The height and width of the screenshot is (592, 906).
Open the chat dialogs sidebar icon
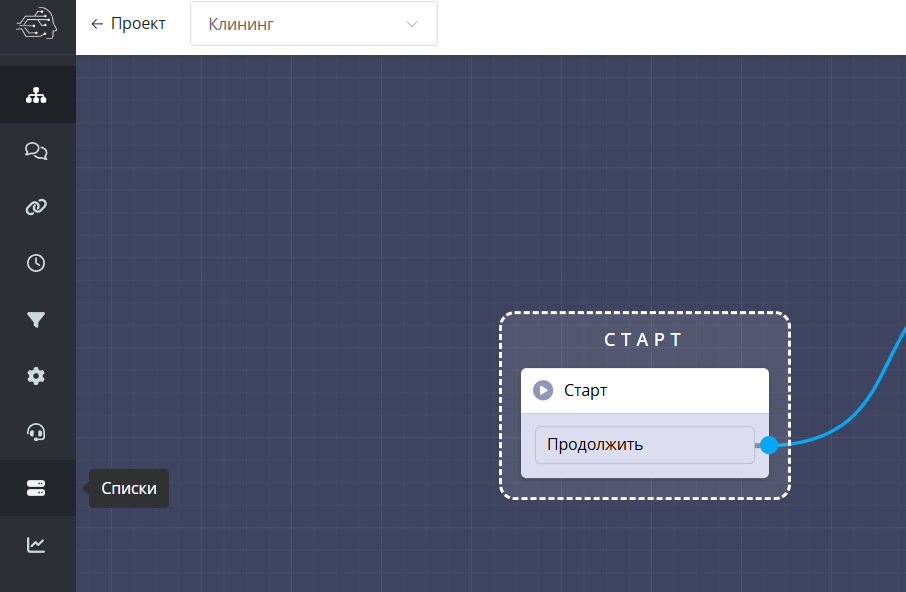tap(37, 151)
